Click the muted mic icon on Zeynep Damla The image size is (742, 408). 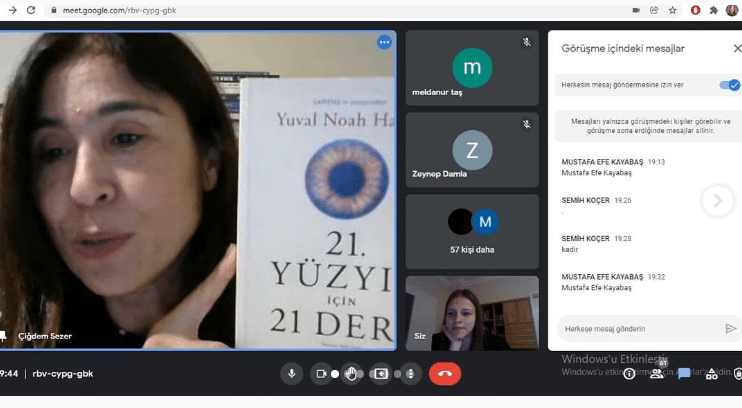point(527,124)
